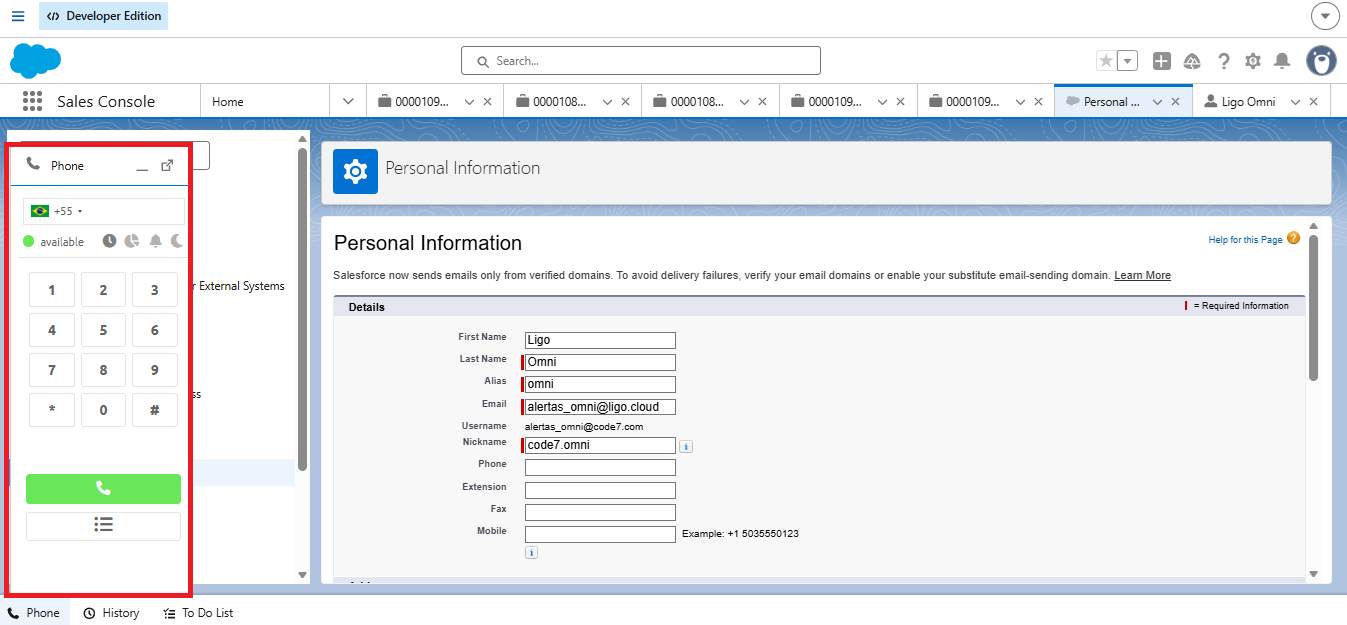Click the Developer Edition badge
The height and width of the screenshot is (625, 1347).
(x=104, y=16)
